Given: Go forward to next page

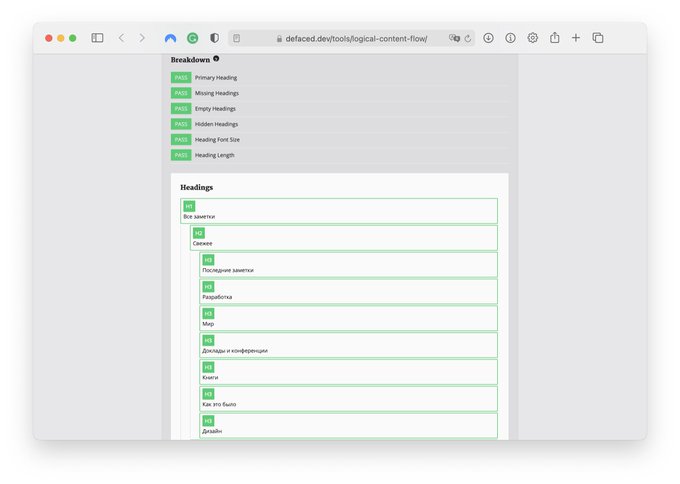Looking at the screenshot, I should [142, 38].
